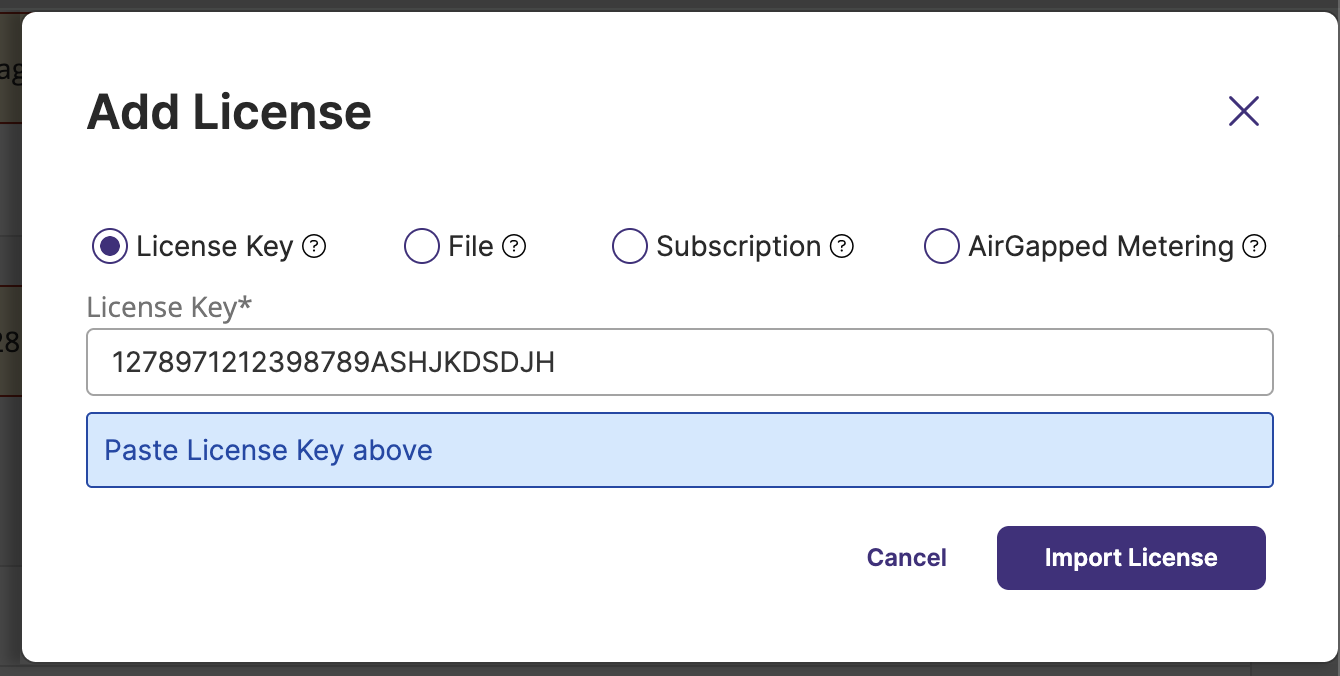The width and height of the screenshot is (1340, 676).
Task: Click the question mark icon after Subscription
Action: pos(842,246)
